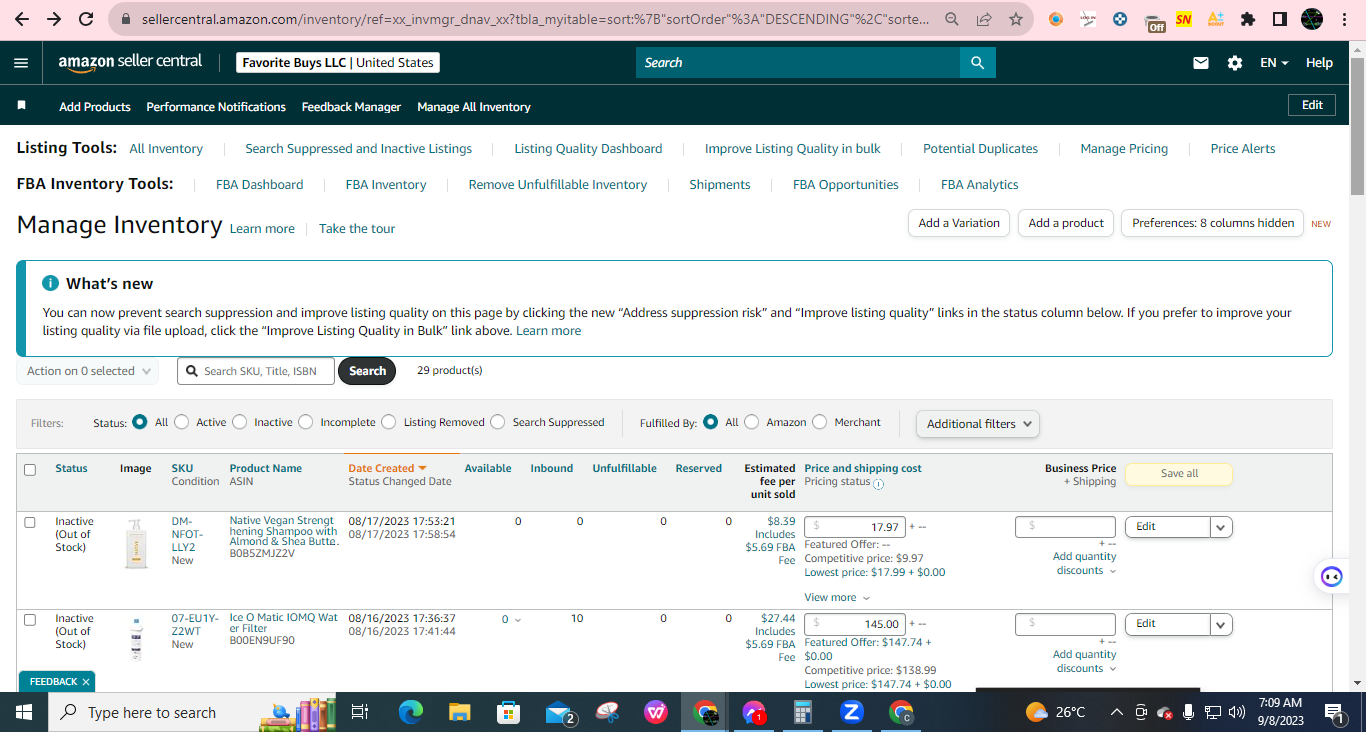Screen dimensions: 1366x732
Task: Close the Feedback tab with X
Action: (x=86, y=682)
